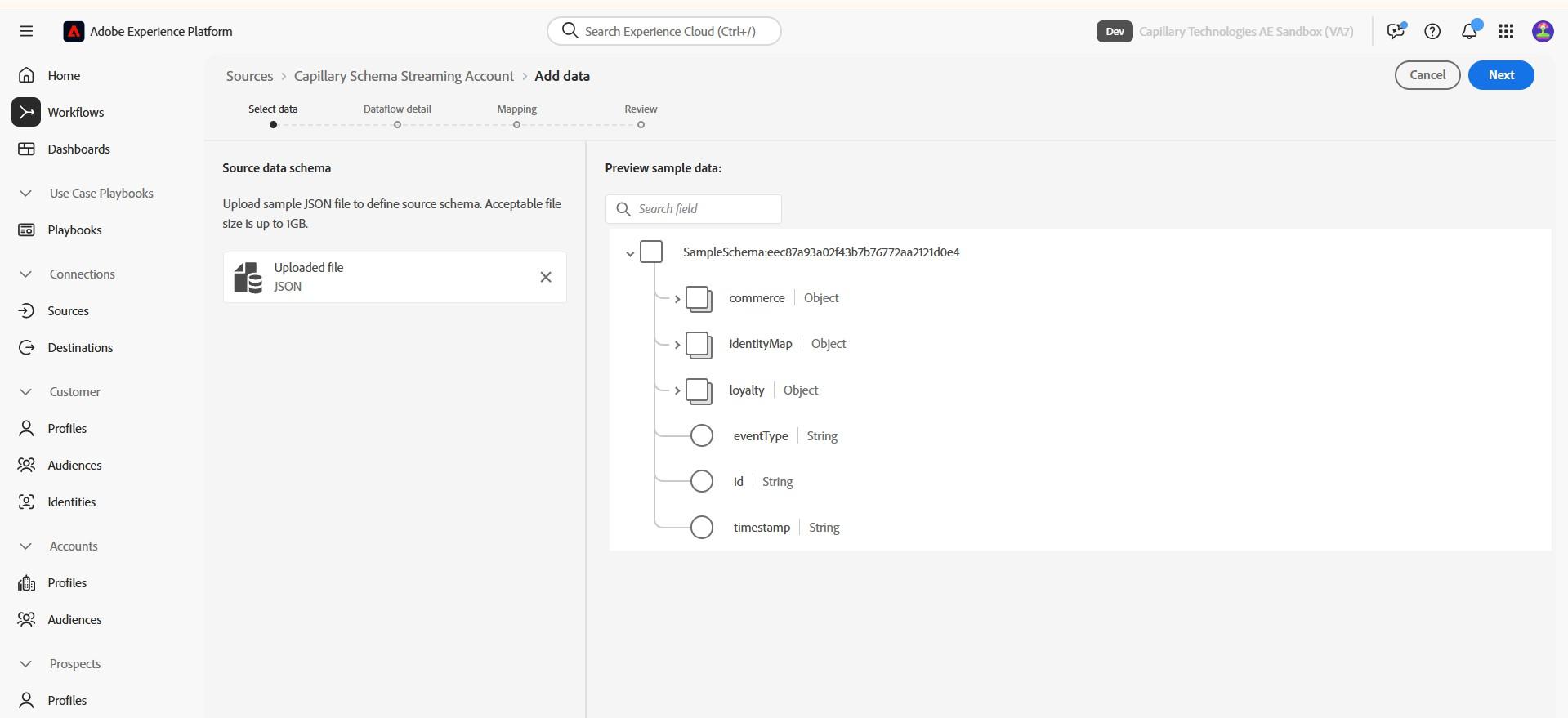
Task: Click the Identities sidebar icon
Action: coord(26,502)
